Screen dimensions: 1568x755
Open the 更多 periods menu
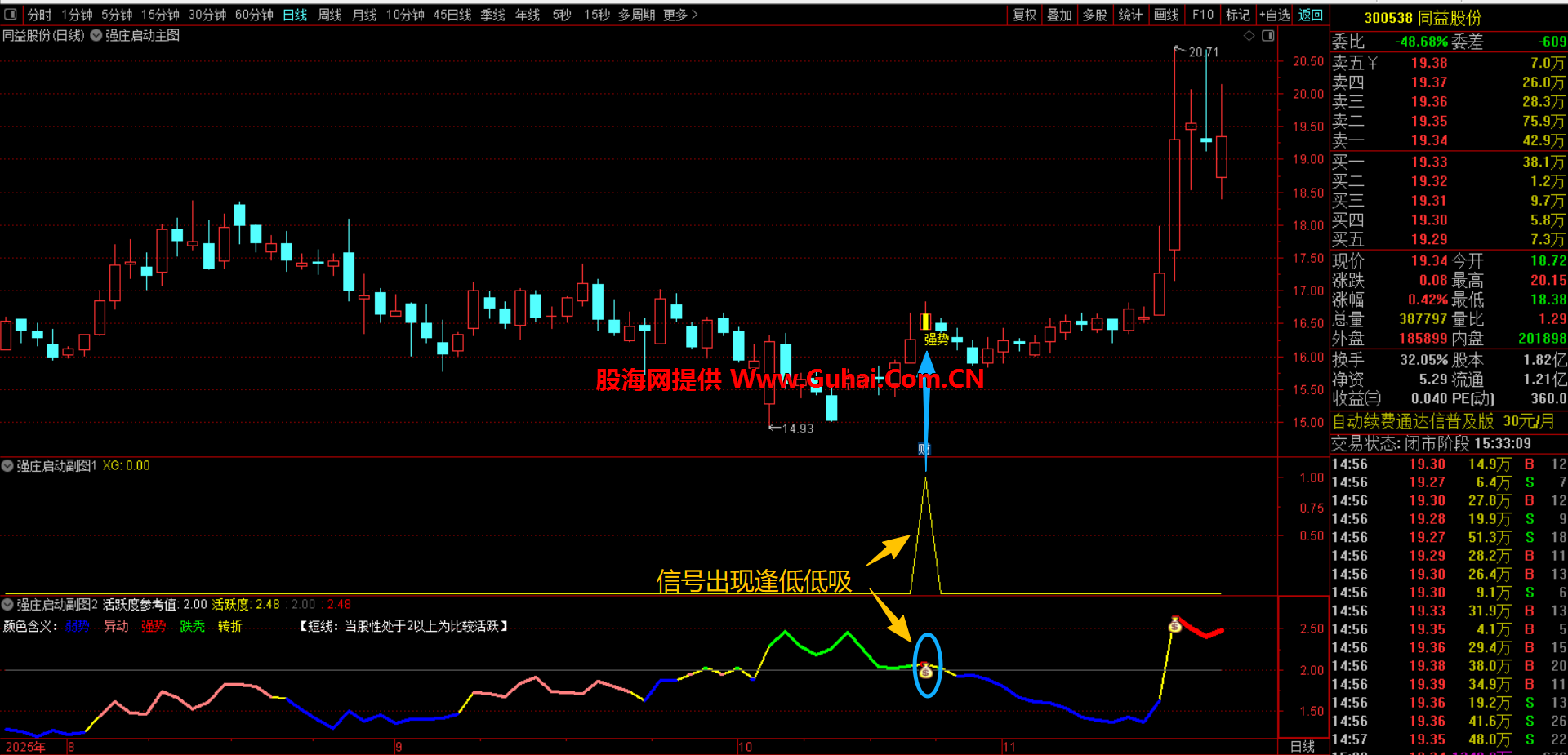pos(680,15)
